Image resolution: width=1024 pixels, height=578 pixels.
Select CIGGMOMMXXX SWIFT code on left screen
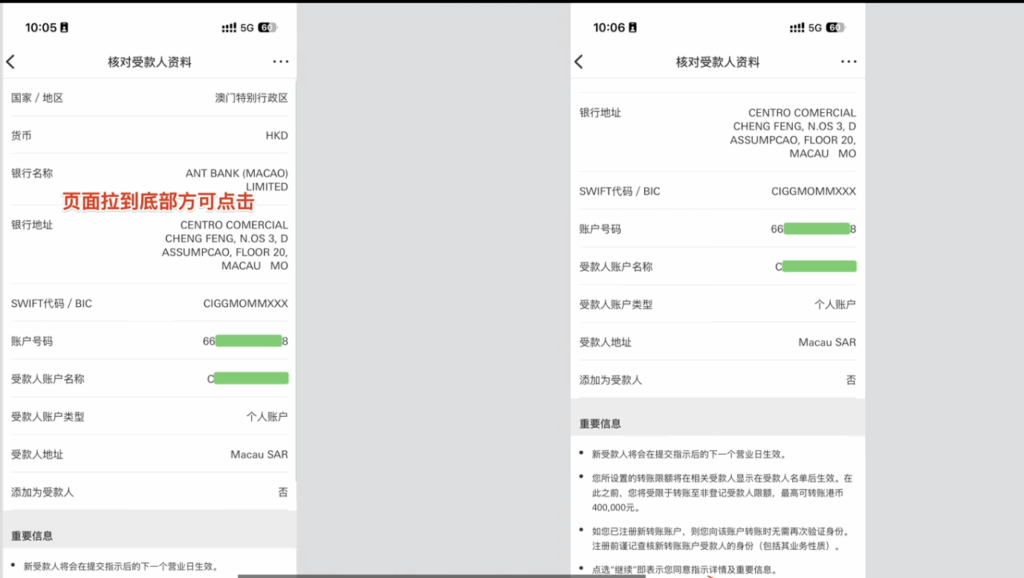click(x=246, y=304)
